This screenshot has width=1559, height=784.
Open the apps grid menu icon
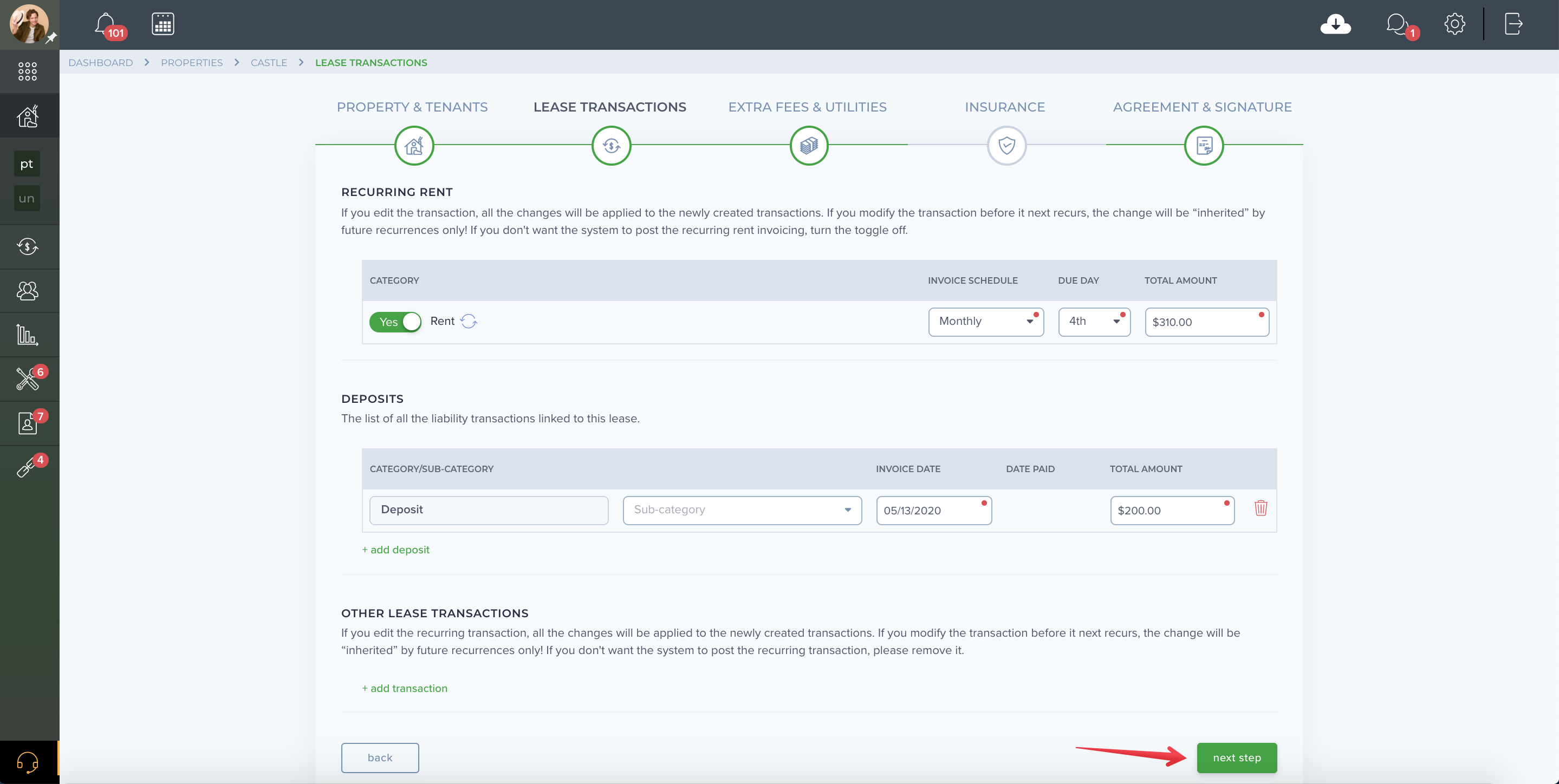point(27,71)
